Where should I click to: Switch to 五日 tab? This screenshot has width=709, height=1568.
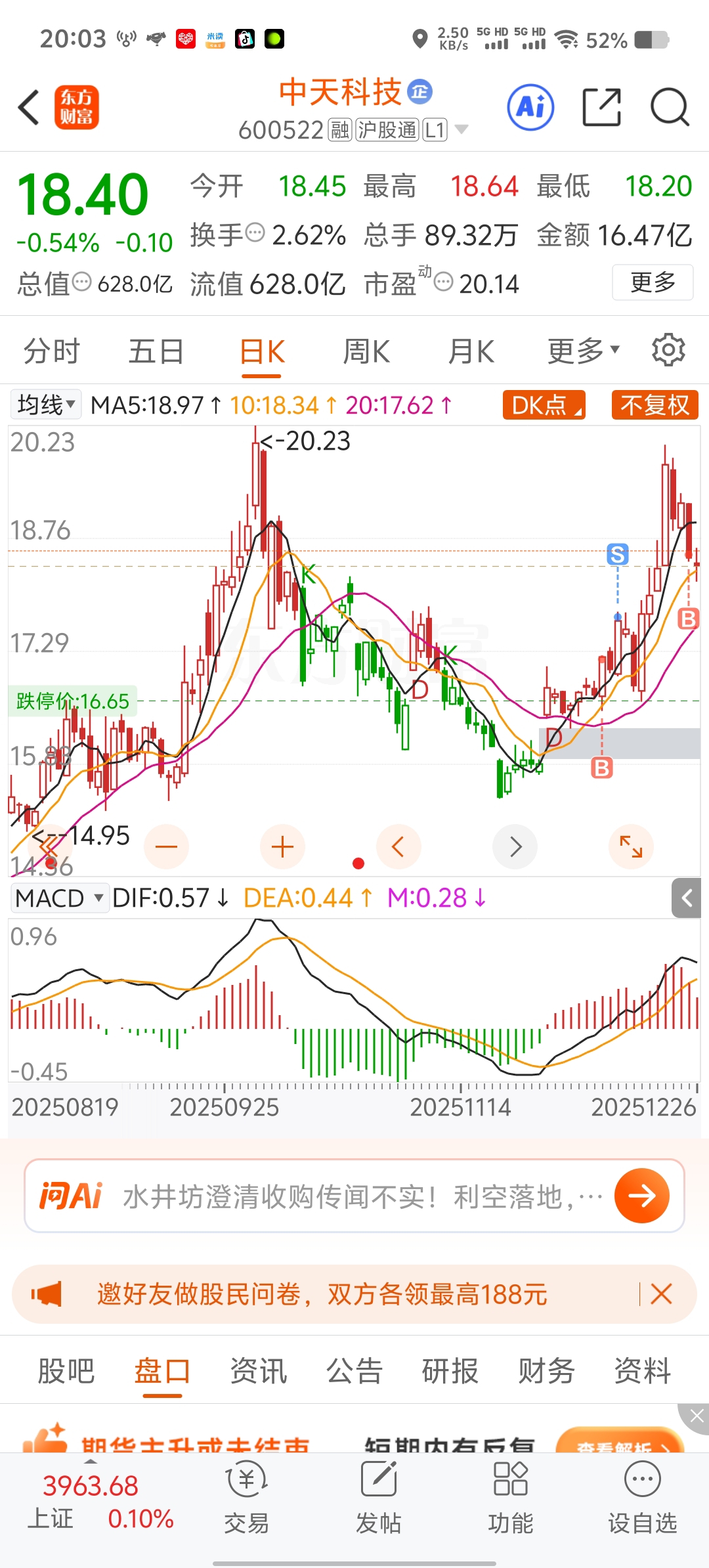(x=156, y=351)
